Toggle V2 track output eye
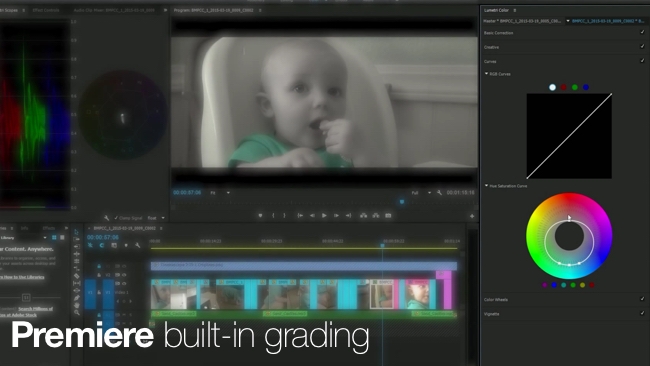650x366 pixels. point(124,275)
